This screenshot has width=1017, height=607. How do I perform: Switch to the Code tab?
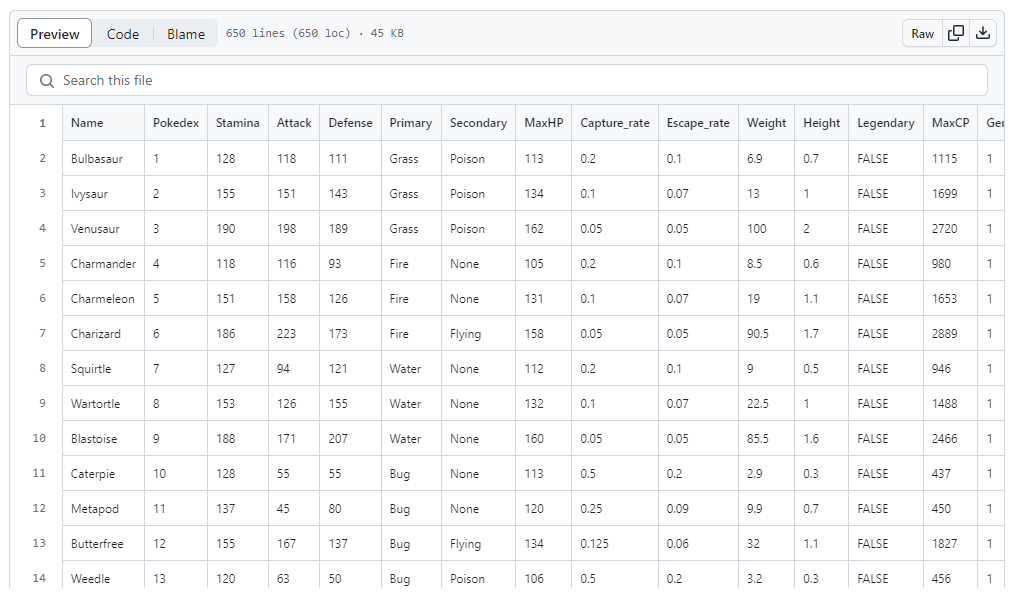[x=123, y=34]
